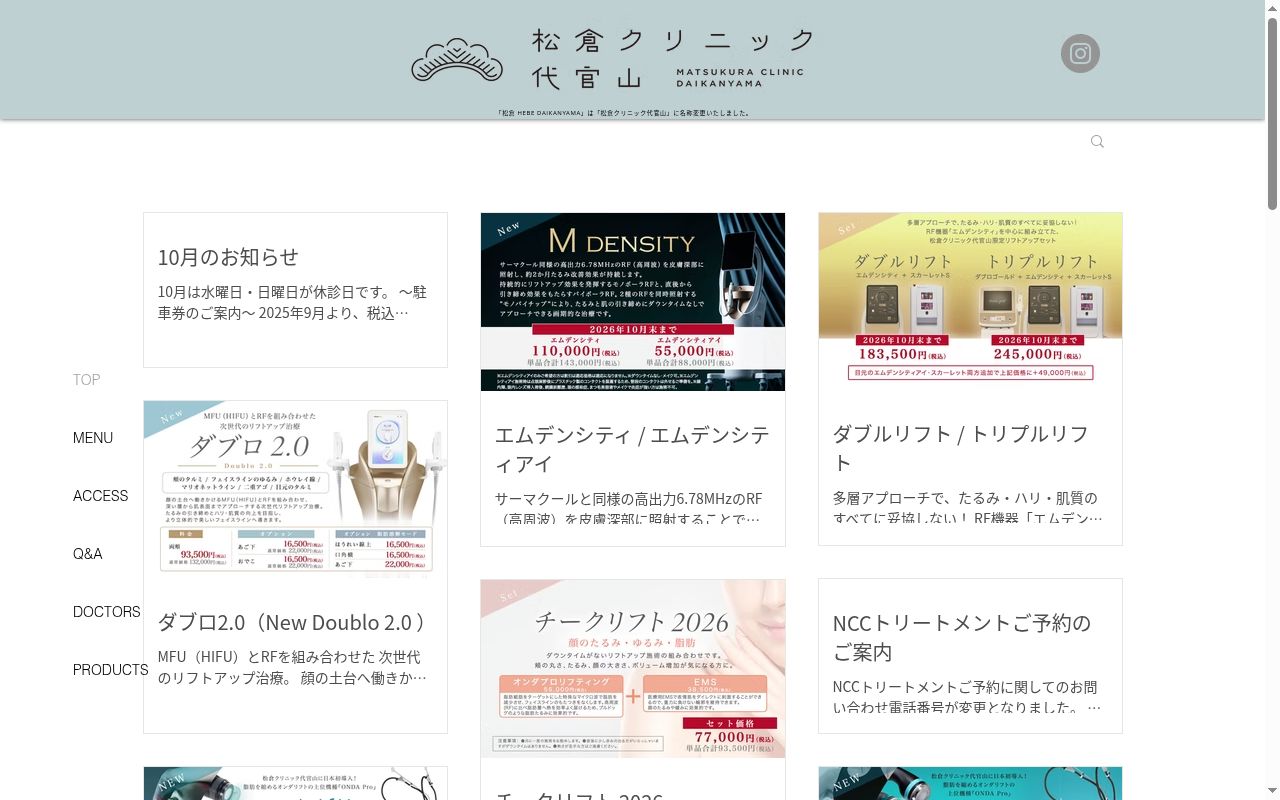Image resolution: width=1280 pixels, height=800 pixels.
Task: Open the ダブルリフト / トリプルリフト post title
Action: pos(961,448)
